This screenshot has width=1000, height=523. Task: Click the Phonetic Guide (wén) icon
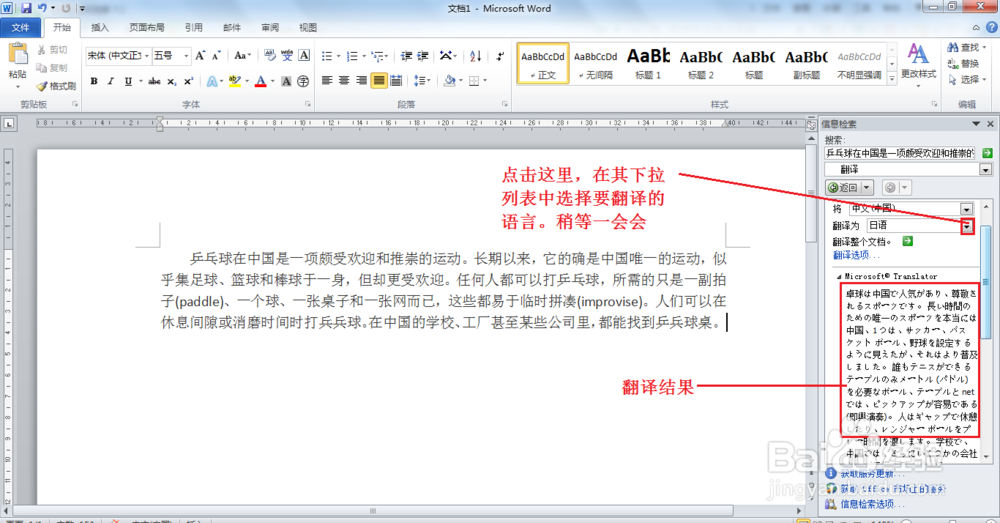pyautogui.click(x=287, y=56)
